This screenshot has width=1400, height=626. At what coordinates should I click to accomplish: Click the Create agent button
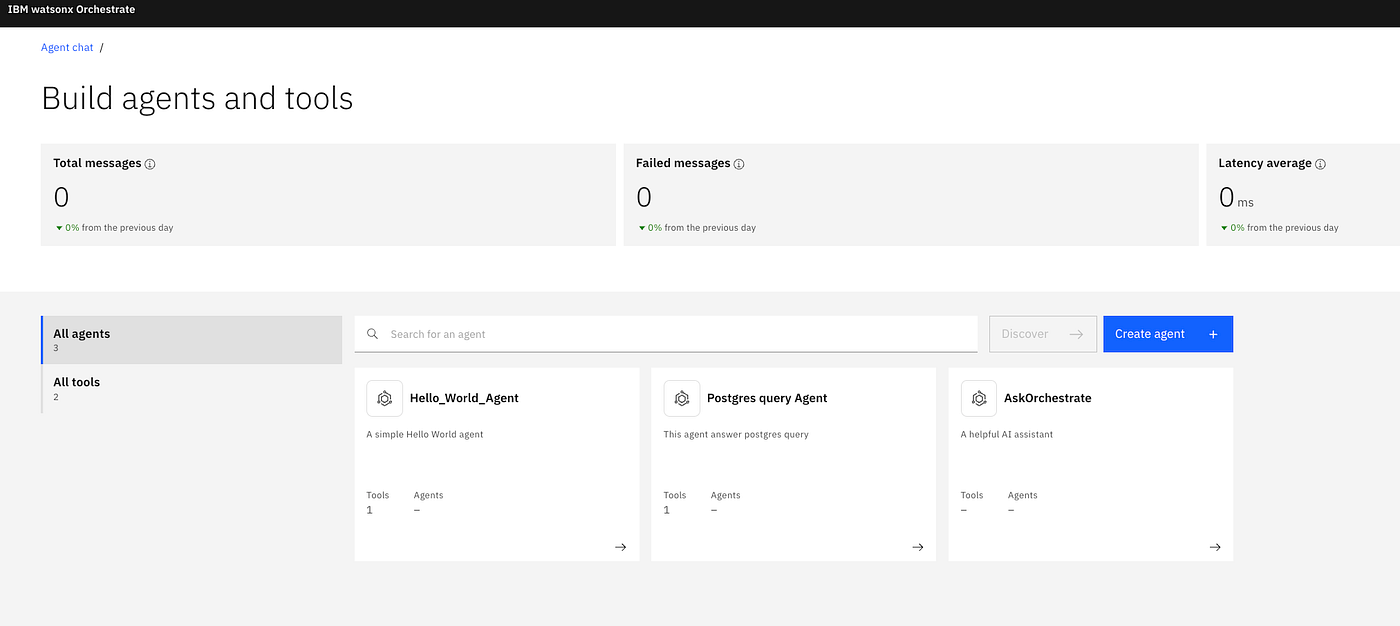click(x=1168, y=334)
